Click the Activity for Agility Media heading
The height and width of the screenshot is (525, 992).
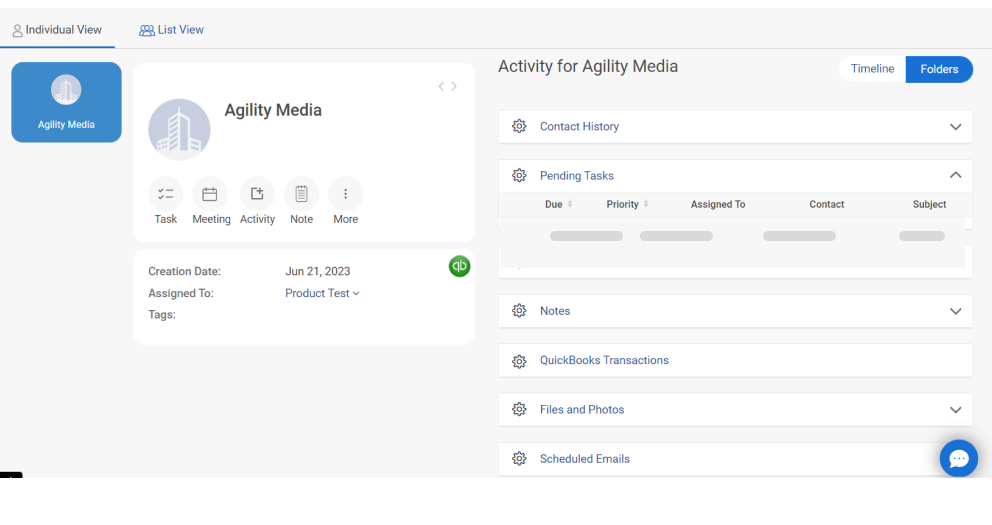(x=588, y=66)
